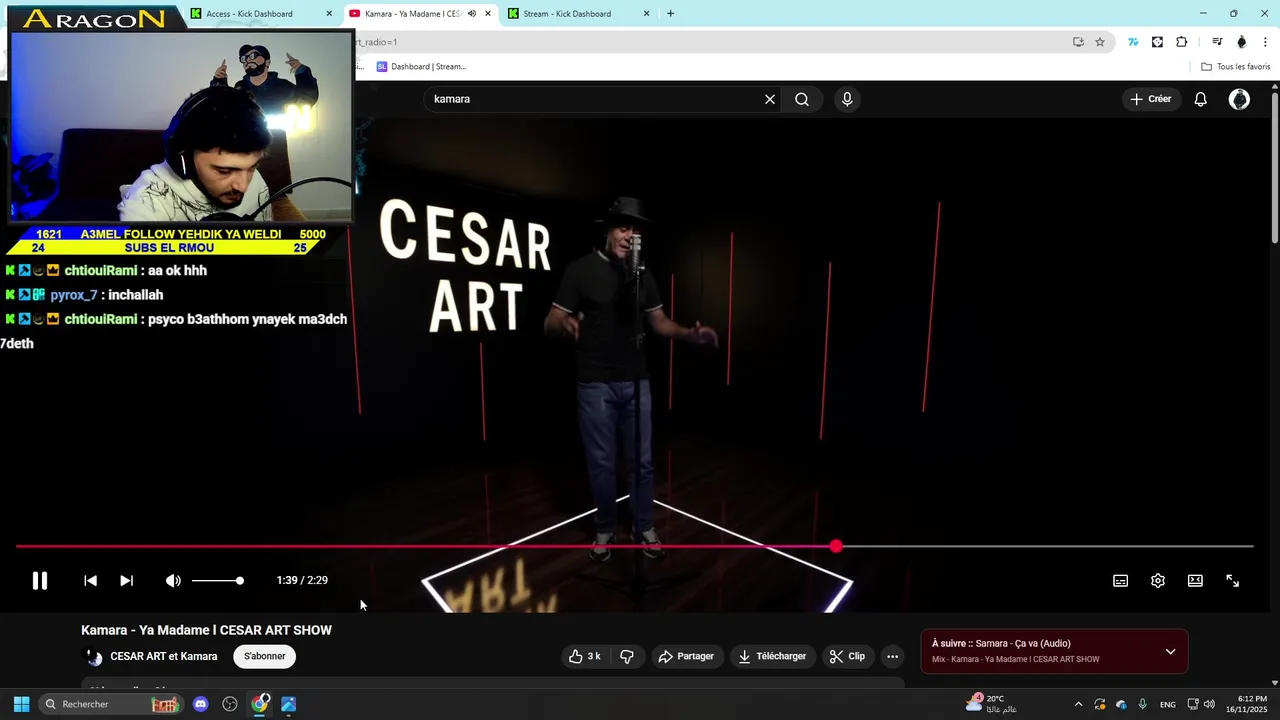1280x720 pixels.
Task: Mute the tab via its speaker icon
Action: point(472,14)
